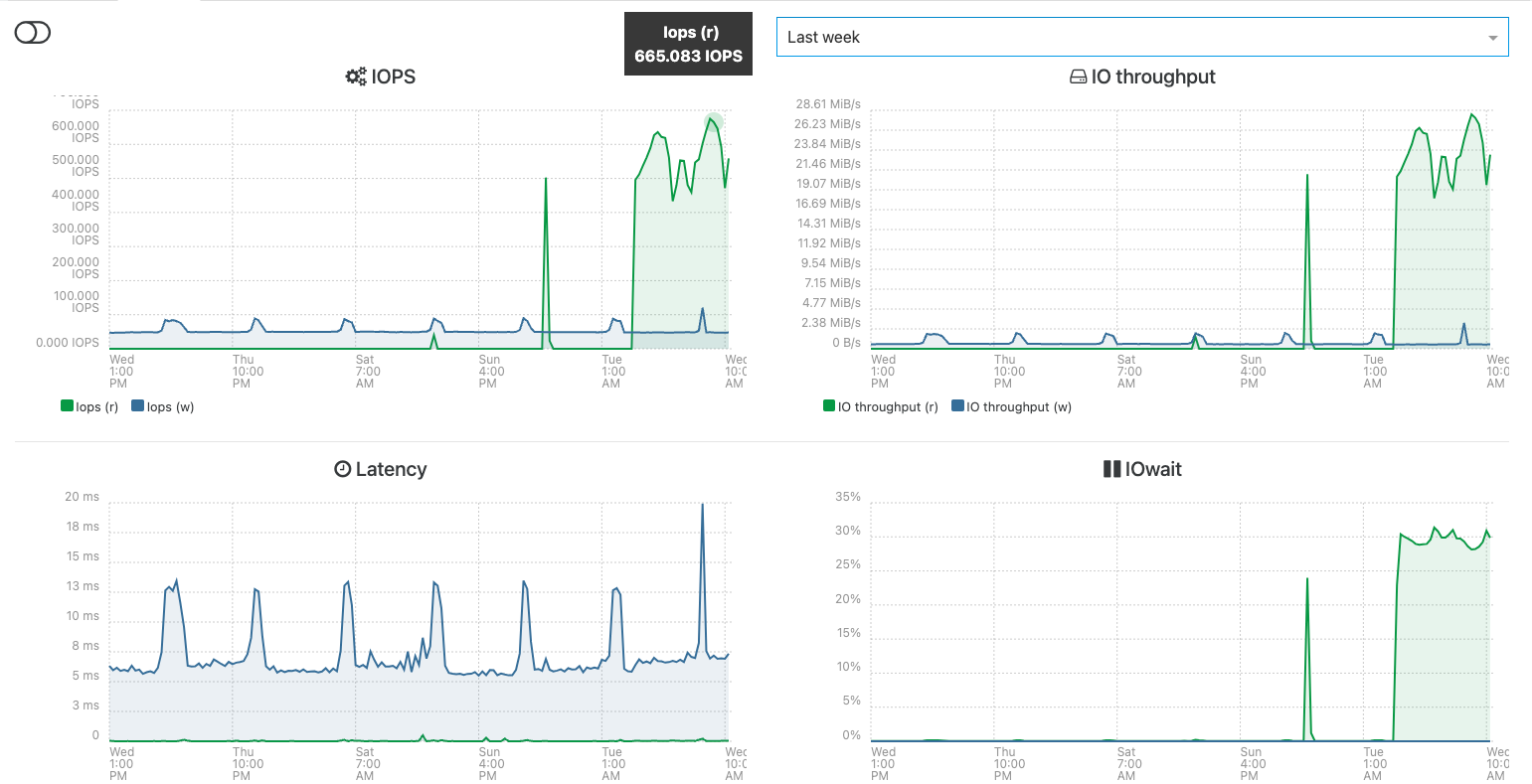Click the IOwait chart title text
Viewport: 1532px width, 784px height.
click(x=1153, y=469)
